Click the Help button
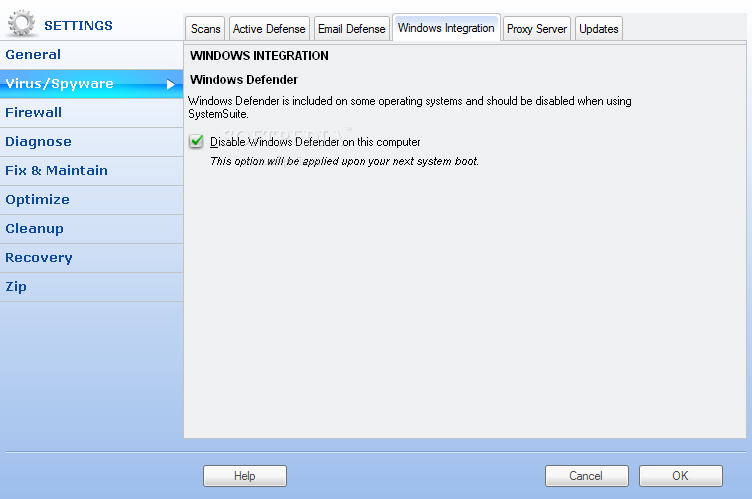The height and width of the screenshot is (499, 752). pyautogui.click(x=245, y=476)
